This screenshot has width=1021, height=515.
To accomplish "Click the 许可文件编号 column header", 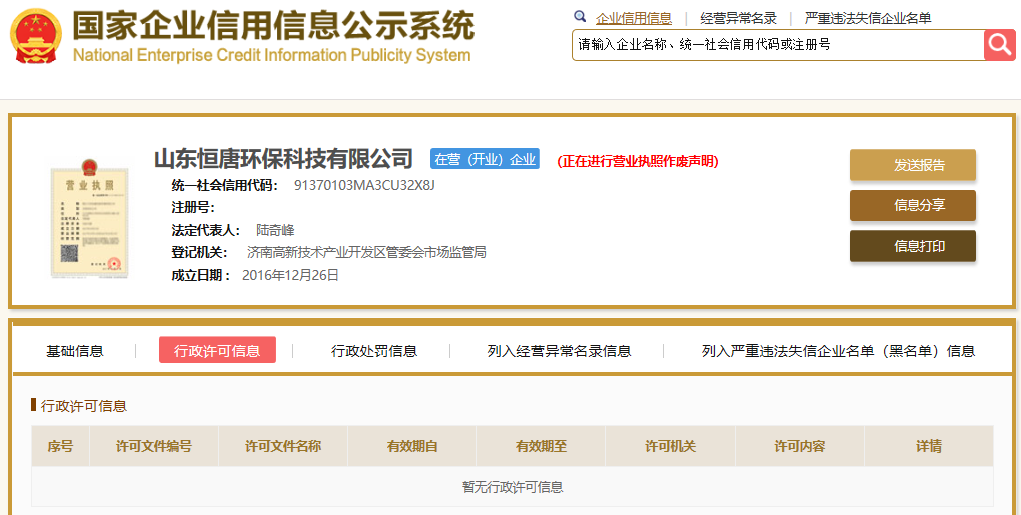I will coord(154,446).
